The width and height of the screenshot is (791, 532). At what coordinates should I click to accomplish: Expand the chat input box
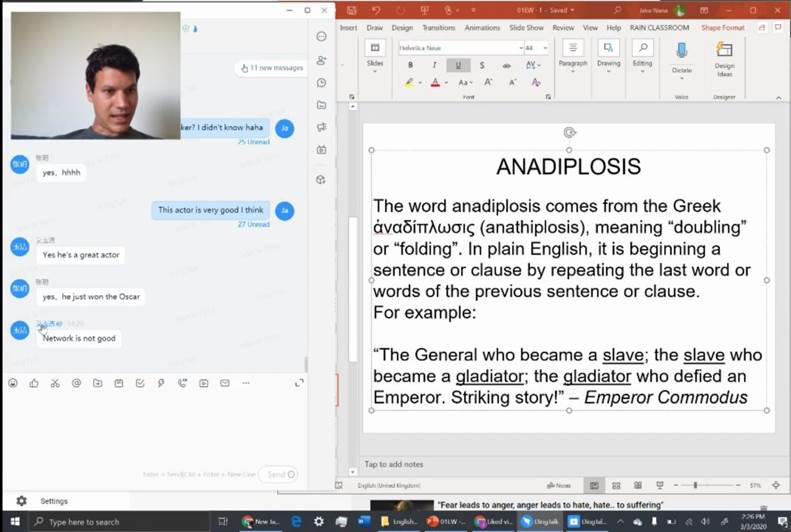click(299, 383)
